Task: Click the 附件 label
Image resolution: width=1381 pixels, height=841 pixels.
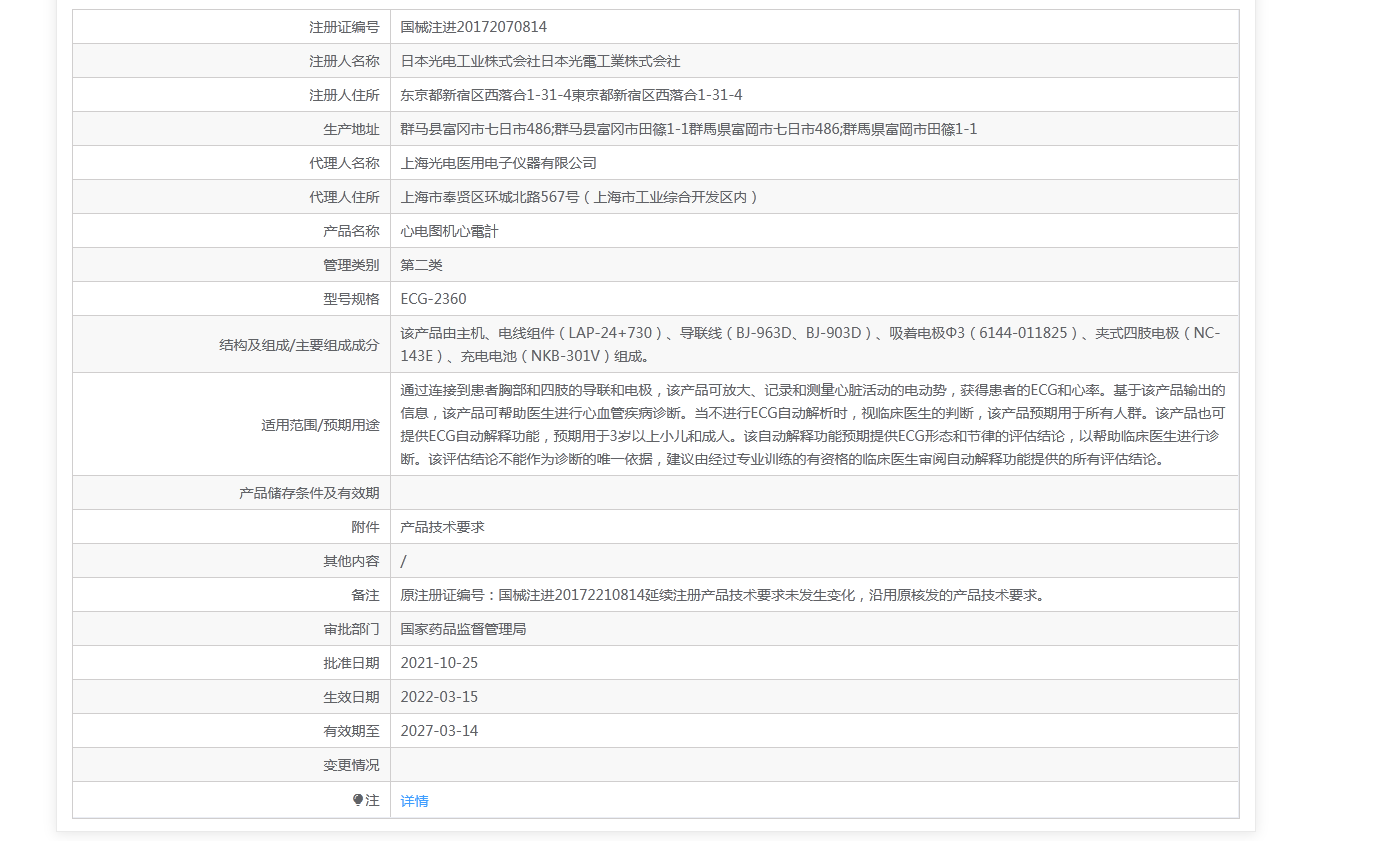Action: pyautogui.click(x=366, y=527)
